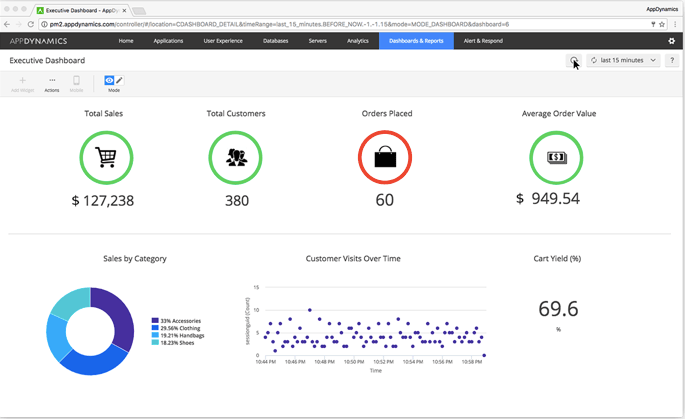Click the Average Order Value money icon
Image resolution: width=685 pixels, height=419 pixels.
[x=556, y=157]
